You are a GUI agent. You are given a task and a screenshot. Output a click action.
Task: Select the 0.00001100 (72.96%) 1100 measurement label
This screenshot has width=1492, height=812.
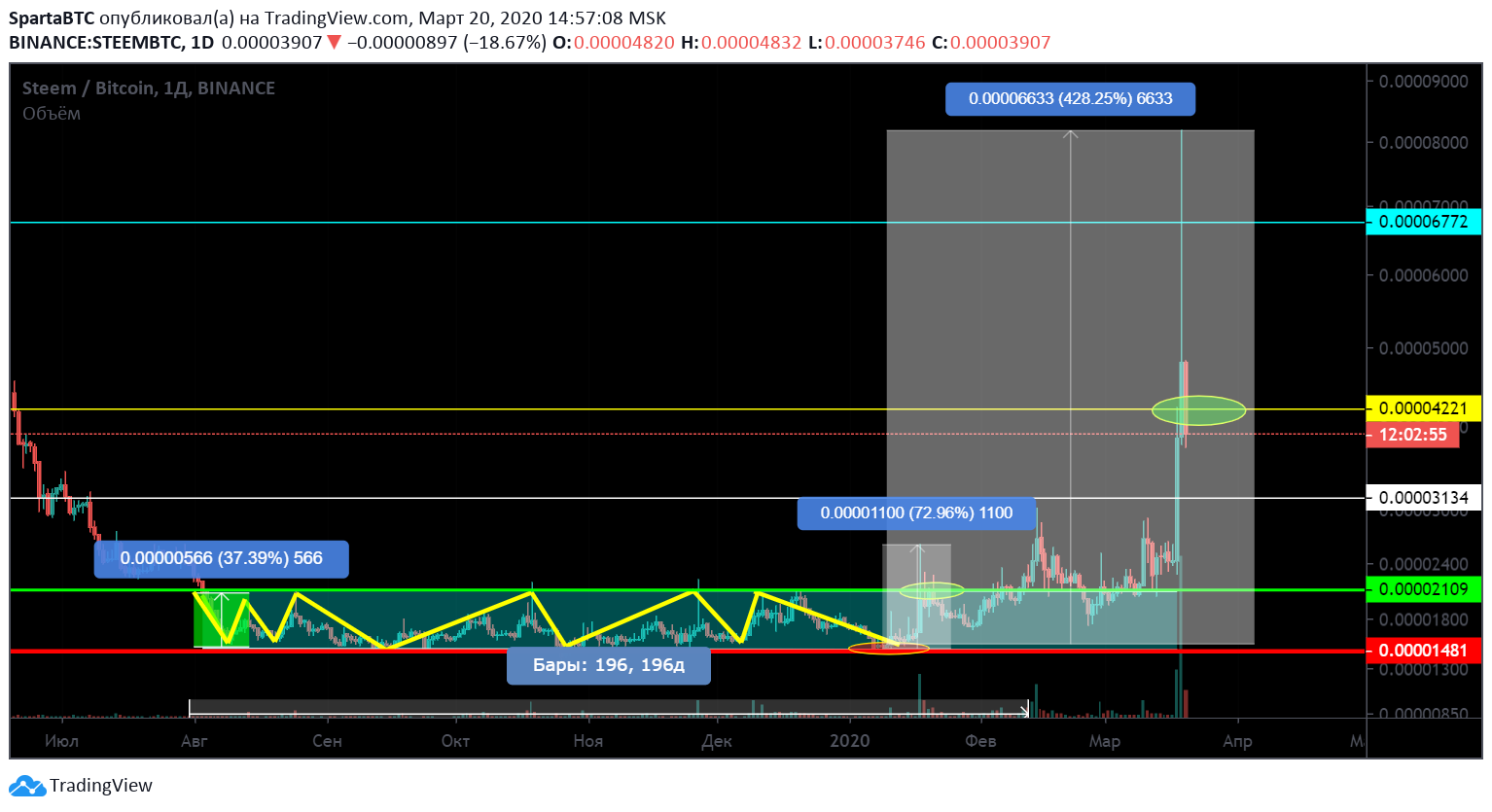coord(916,513)
